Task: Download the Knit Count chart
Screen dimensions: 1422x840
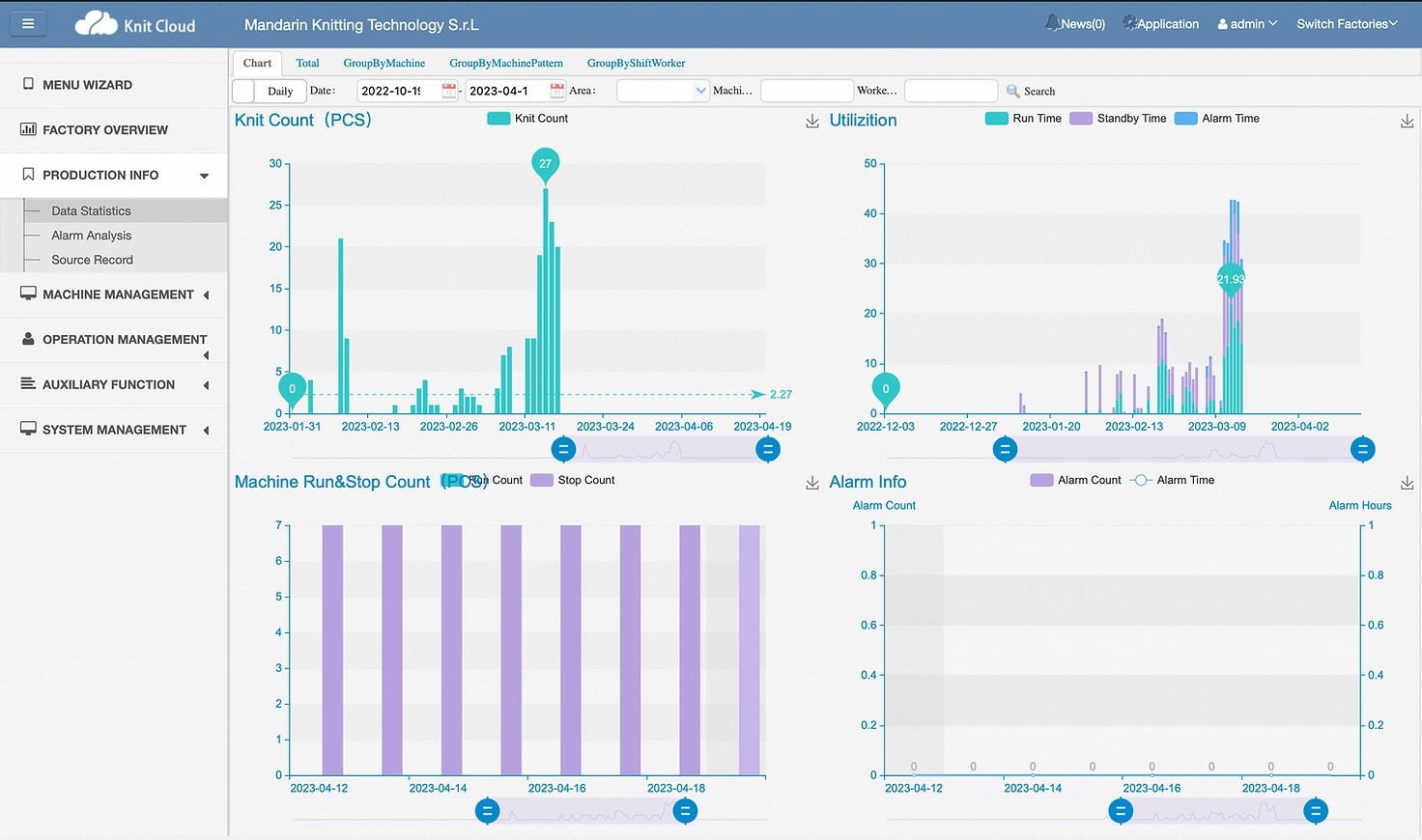Action: (812, 121)
